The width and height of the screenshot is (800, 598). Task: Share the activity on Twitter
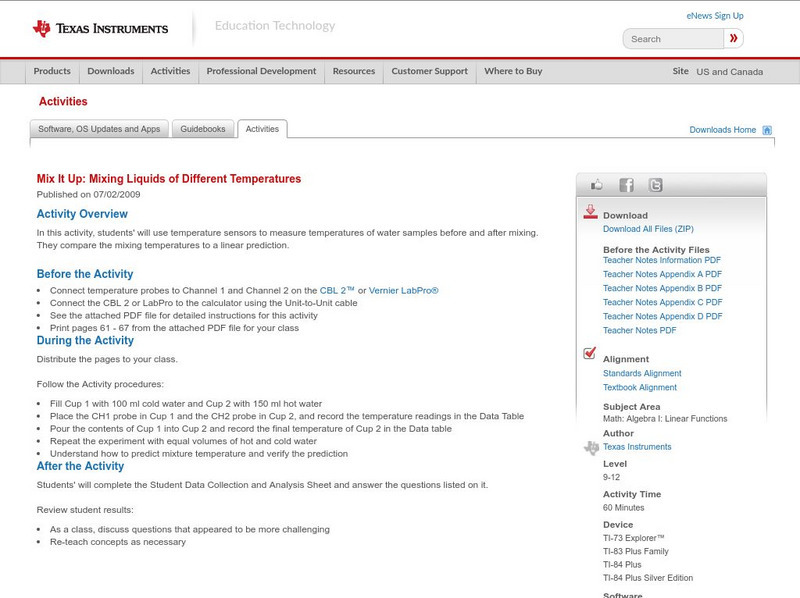pyautogui.click(x=655, y=185)
